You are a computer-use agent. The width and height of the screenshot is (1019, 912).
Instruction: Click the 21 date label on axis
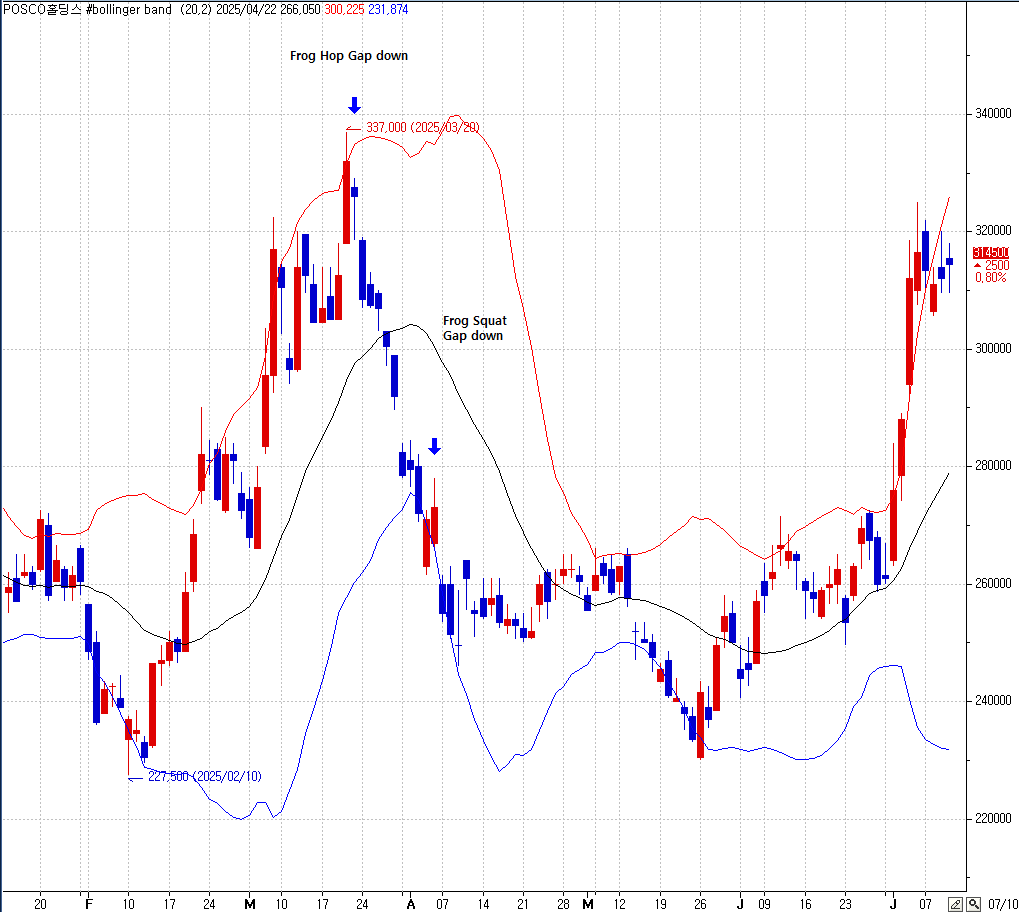(523, 904)
